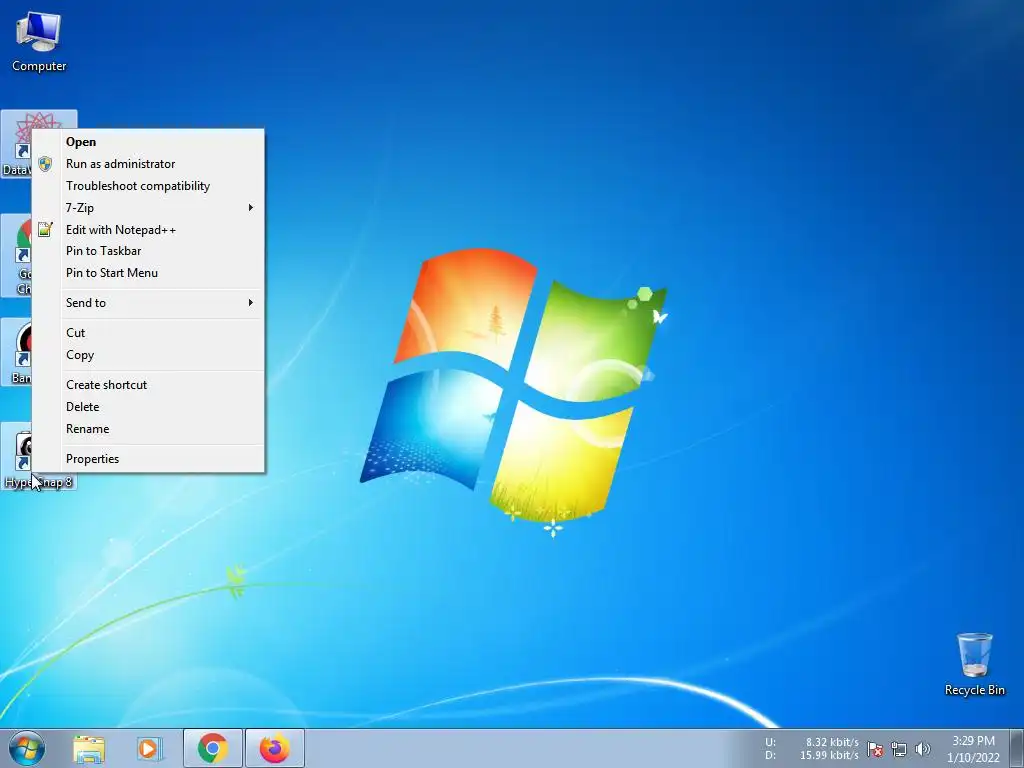Open Firefox on the taskbar
The width and height of the screenshot is (1024, 768).
click(x=275, y=748)
